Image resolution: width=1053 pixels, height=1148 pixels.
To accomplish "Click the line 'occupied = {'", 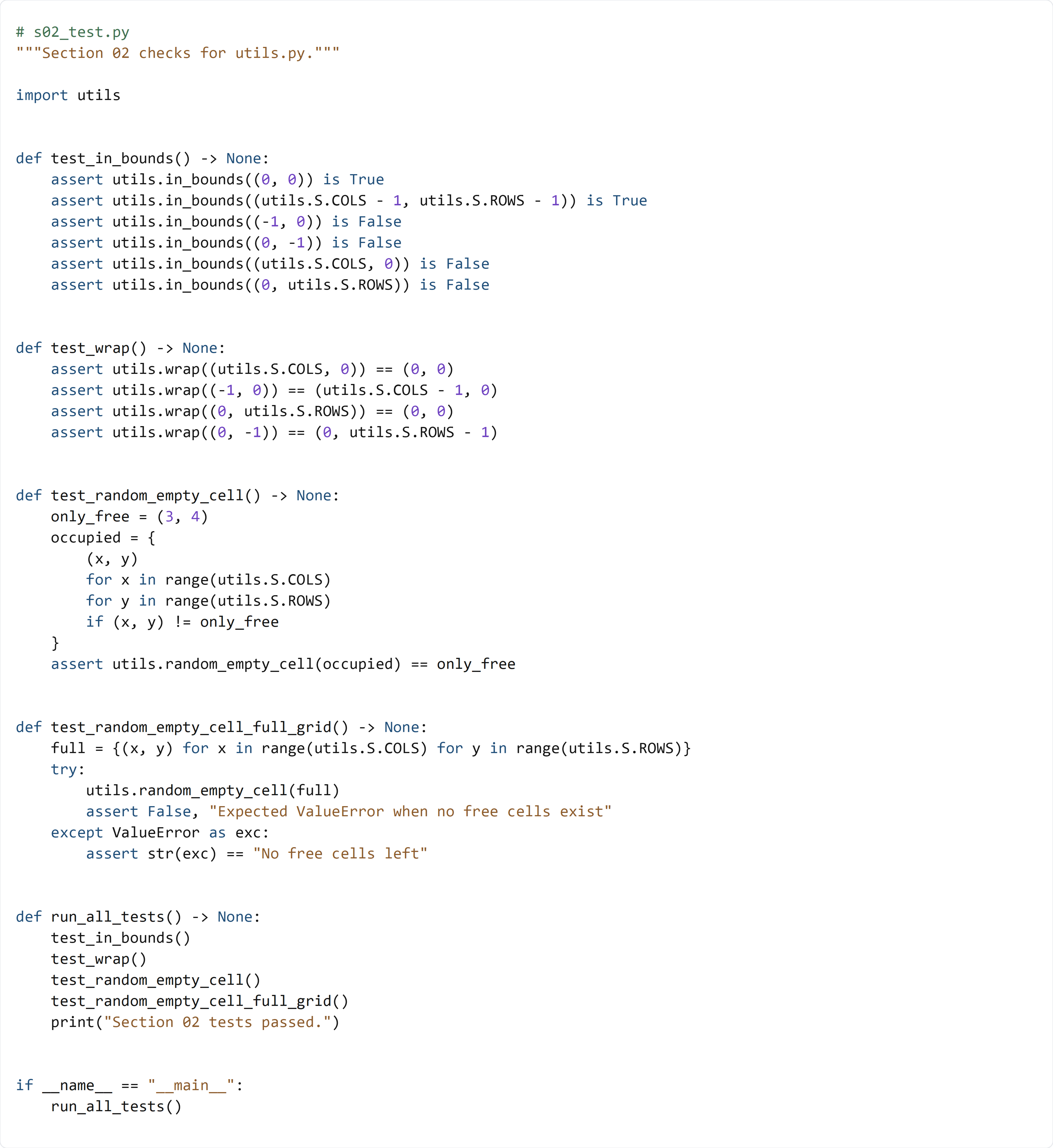I will 103,539.
